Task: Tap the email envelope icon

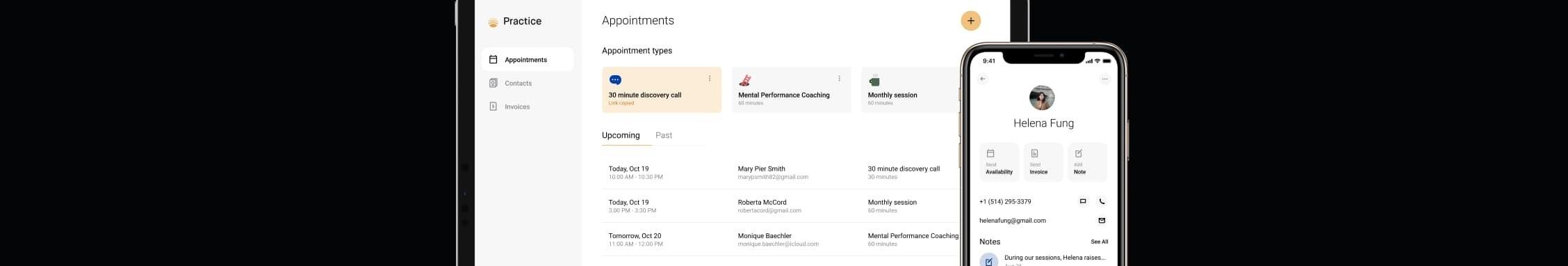Action: click(1102, 221)
